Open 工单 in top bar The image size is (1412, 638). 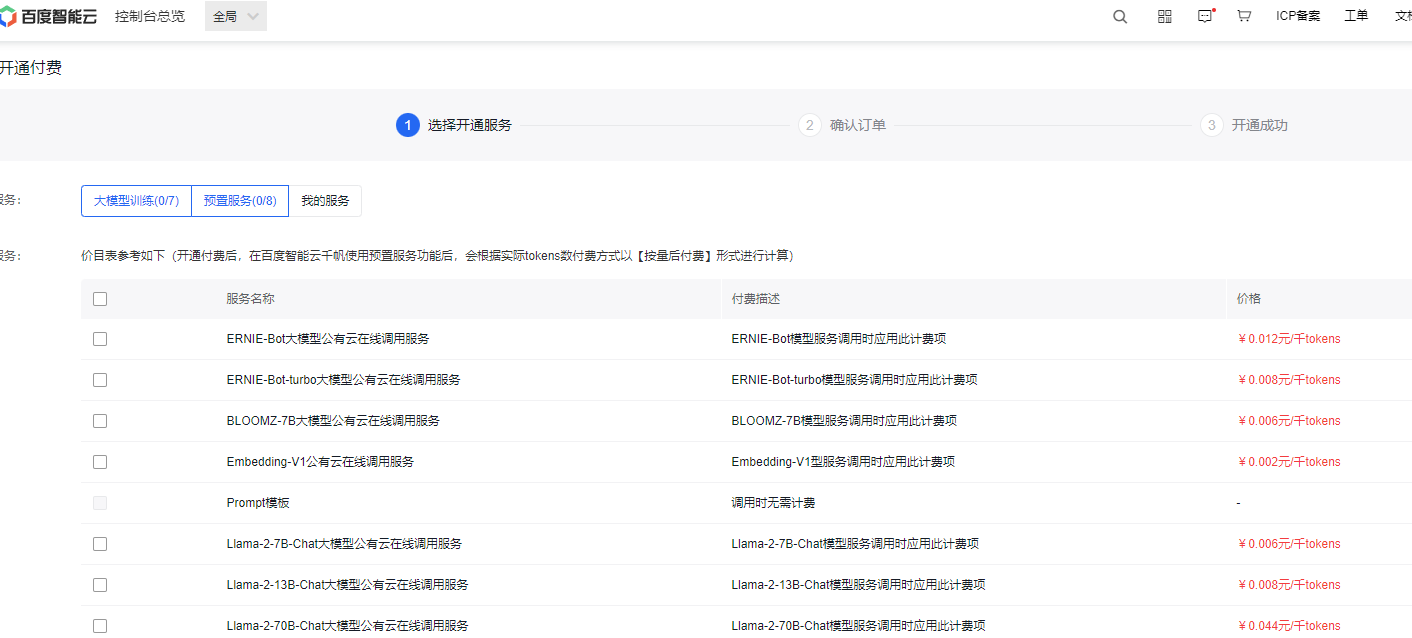pyautogui.click(x=1356, y=16)
